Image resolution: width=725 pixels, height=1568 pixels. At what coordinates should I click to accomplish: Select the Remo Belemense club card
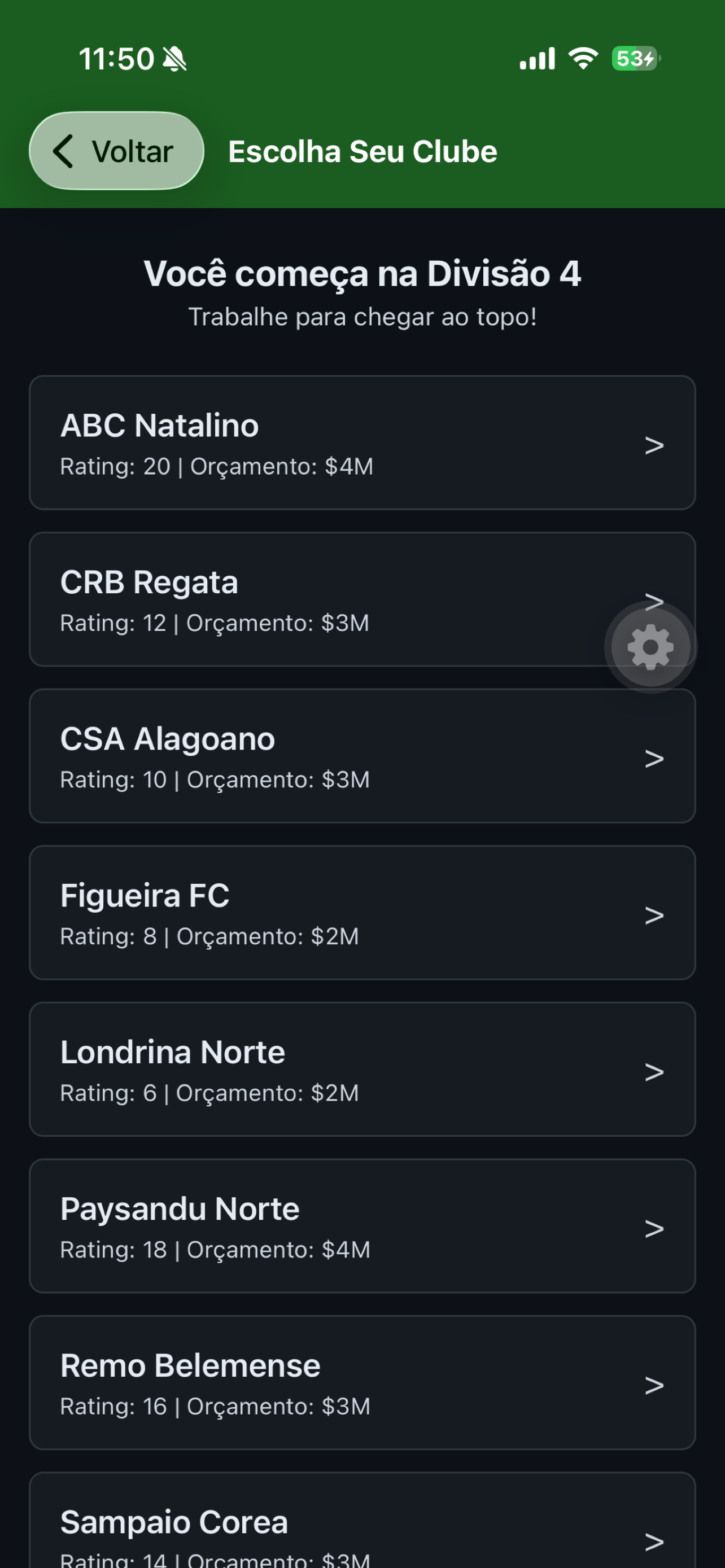pyautogui.click(x=362, y=1382)
